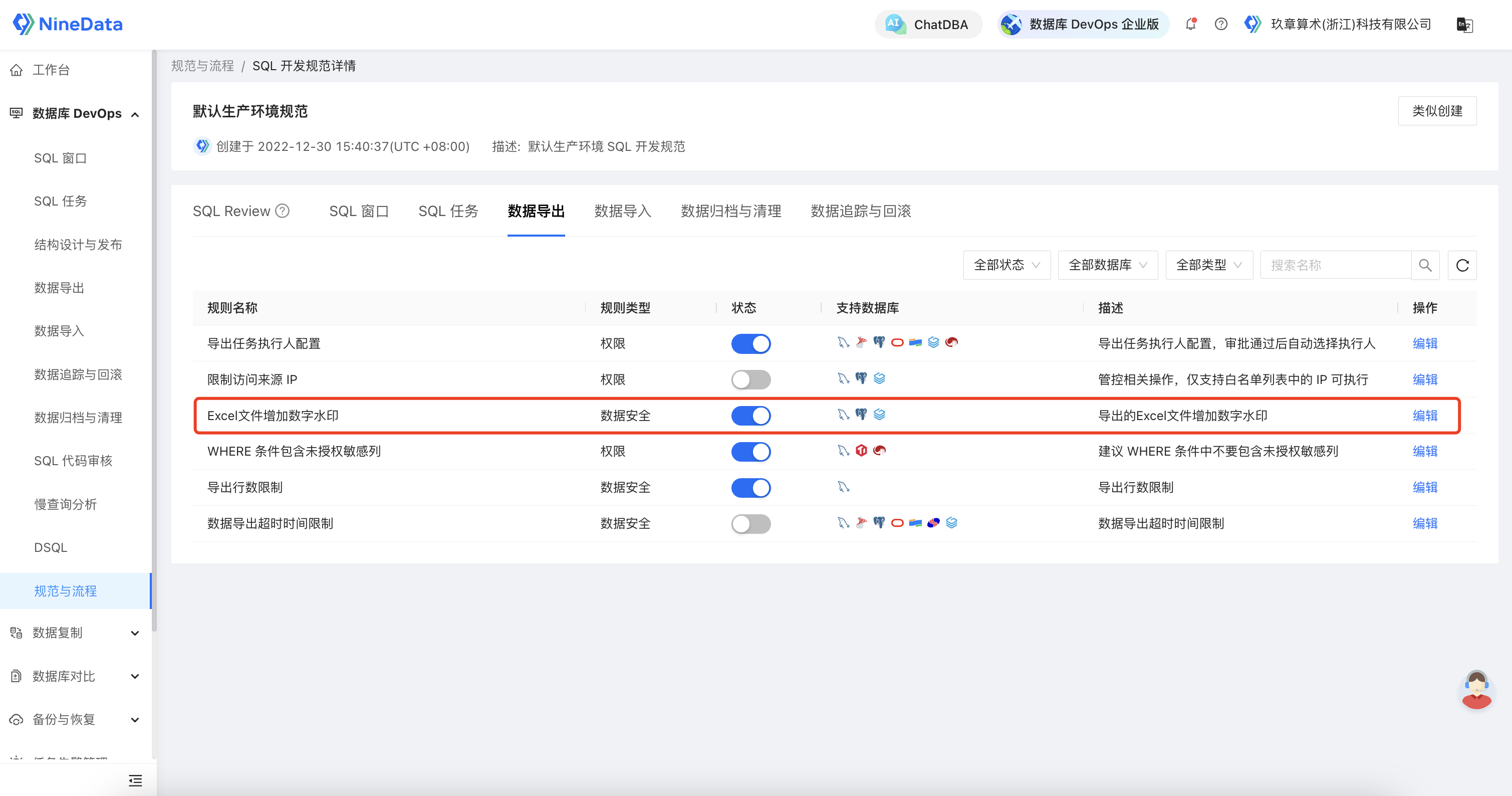
Task: Expand the 数据库对比 sidebar group
Action: click(x=135, y=676)
